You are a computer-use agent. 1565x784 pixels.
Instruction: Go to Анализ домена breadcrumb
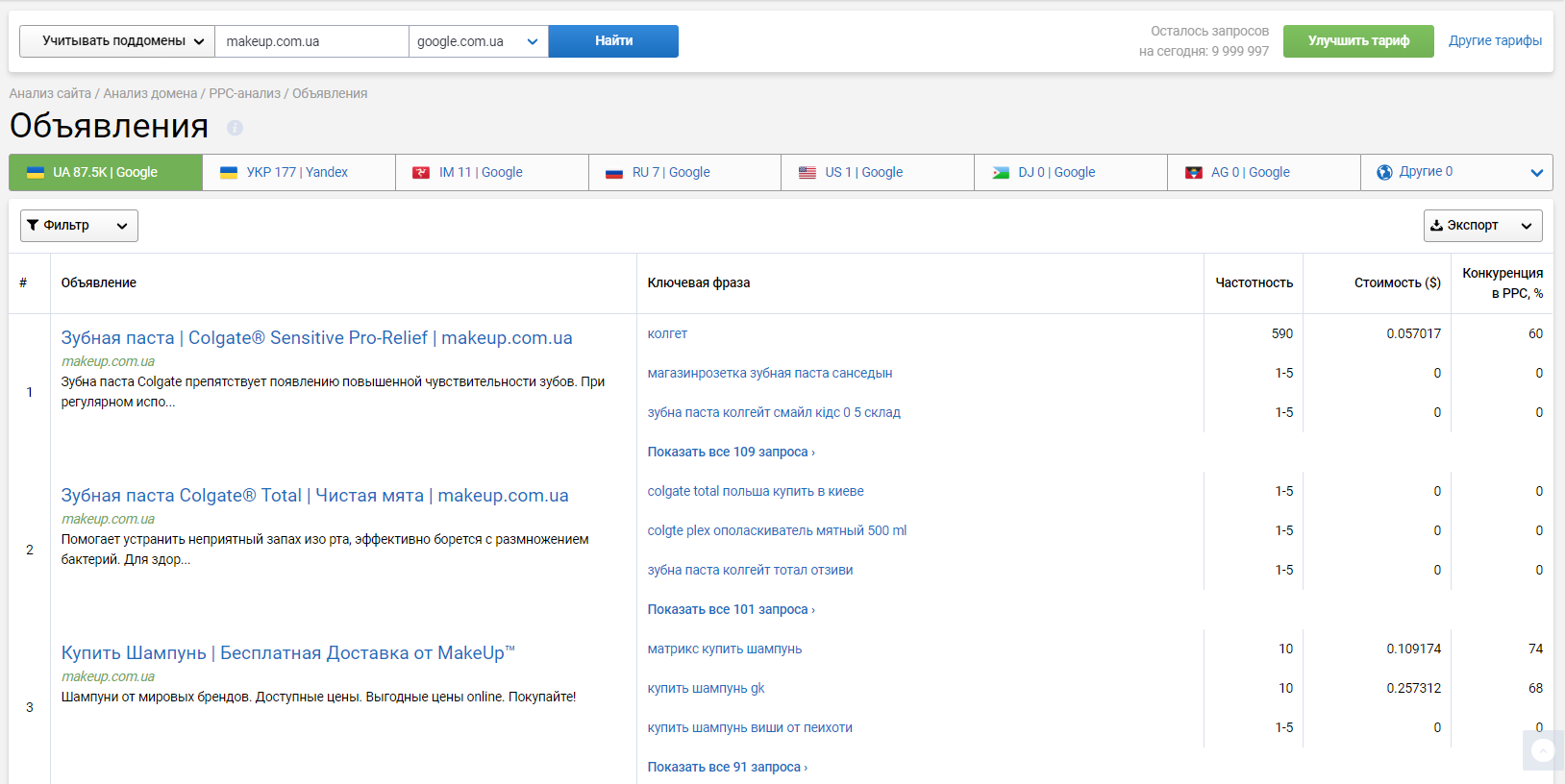tap(150, 93)
